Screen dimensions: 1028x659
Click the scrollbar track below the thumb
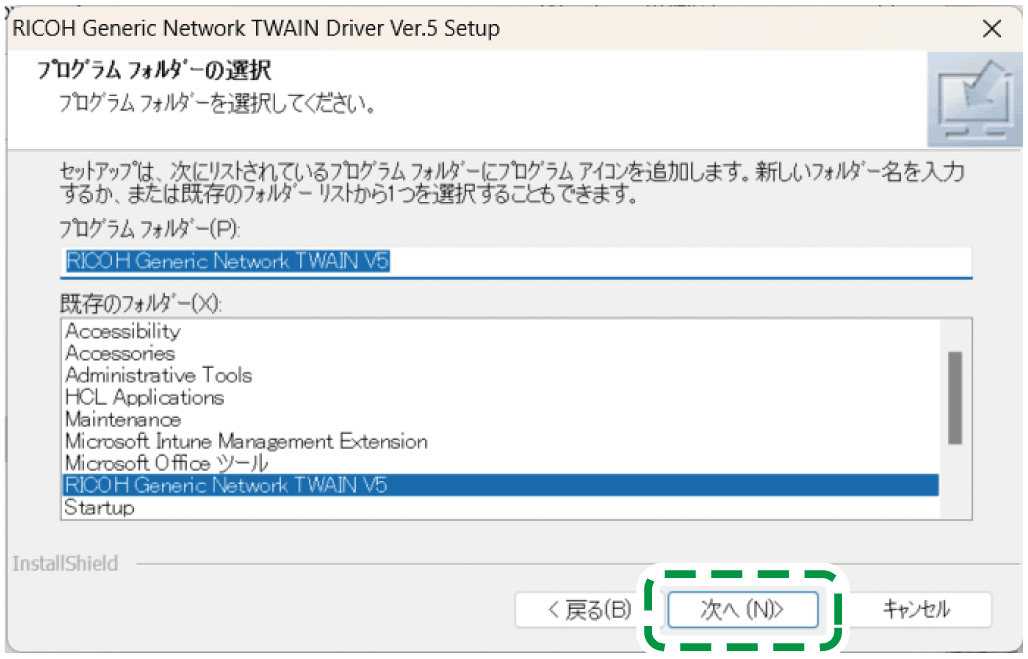[x=954, y=482]
